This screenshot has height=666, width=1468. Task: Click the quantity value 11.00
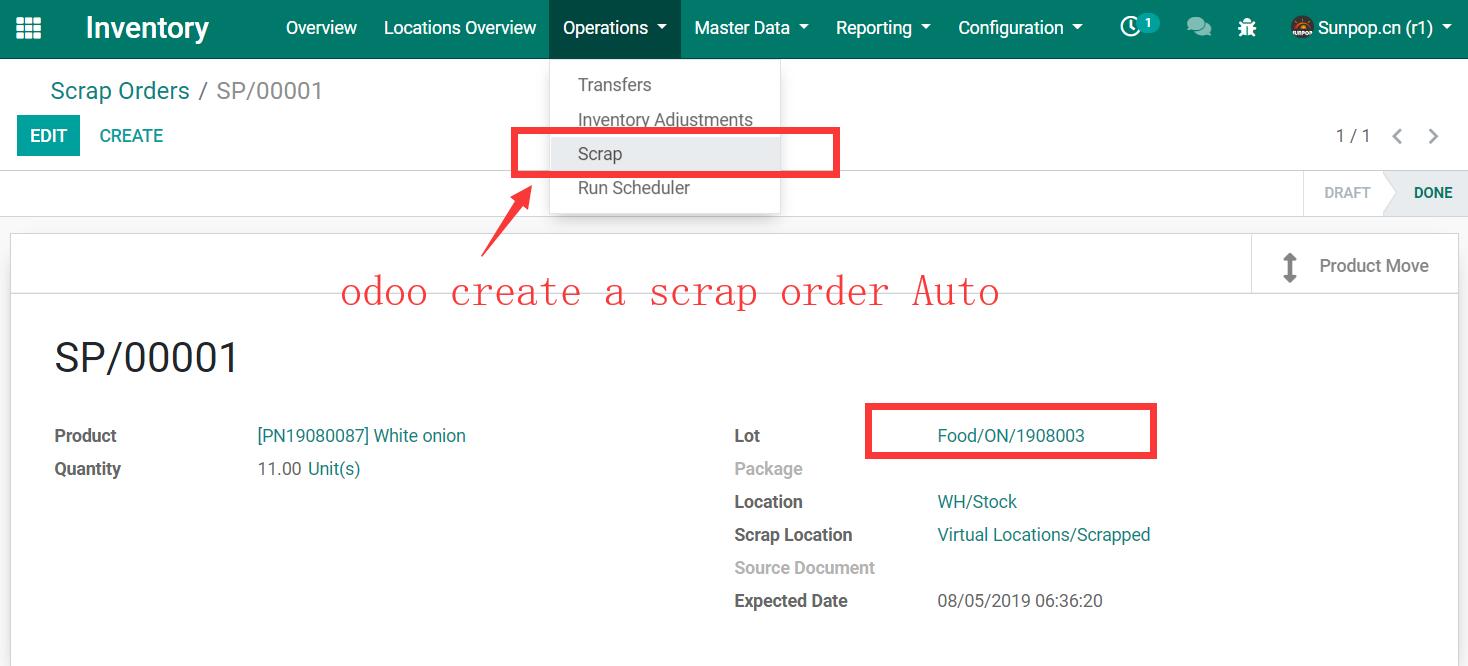coord(279,469)
